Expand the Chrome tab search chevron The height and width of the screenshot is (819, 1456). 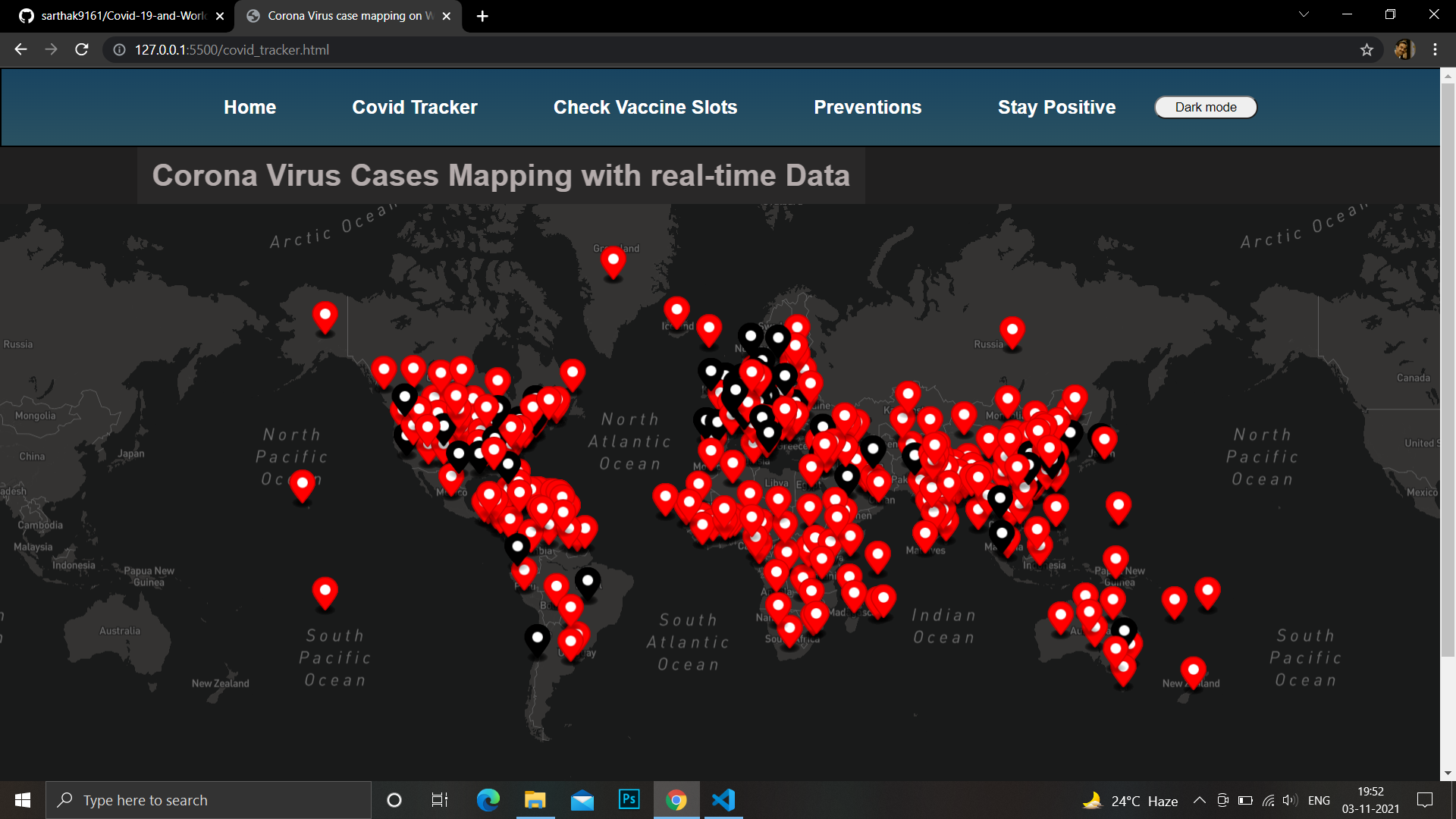click(x=1304, y=14)
